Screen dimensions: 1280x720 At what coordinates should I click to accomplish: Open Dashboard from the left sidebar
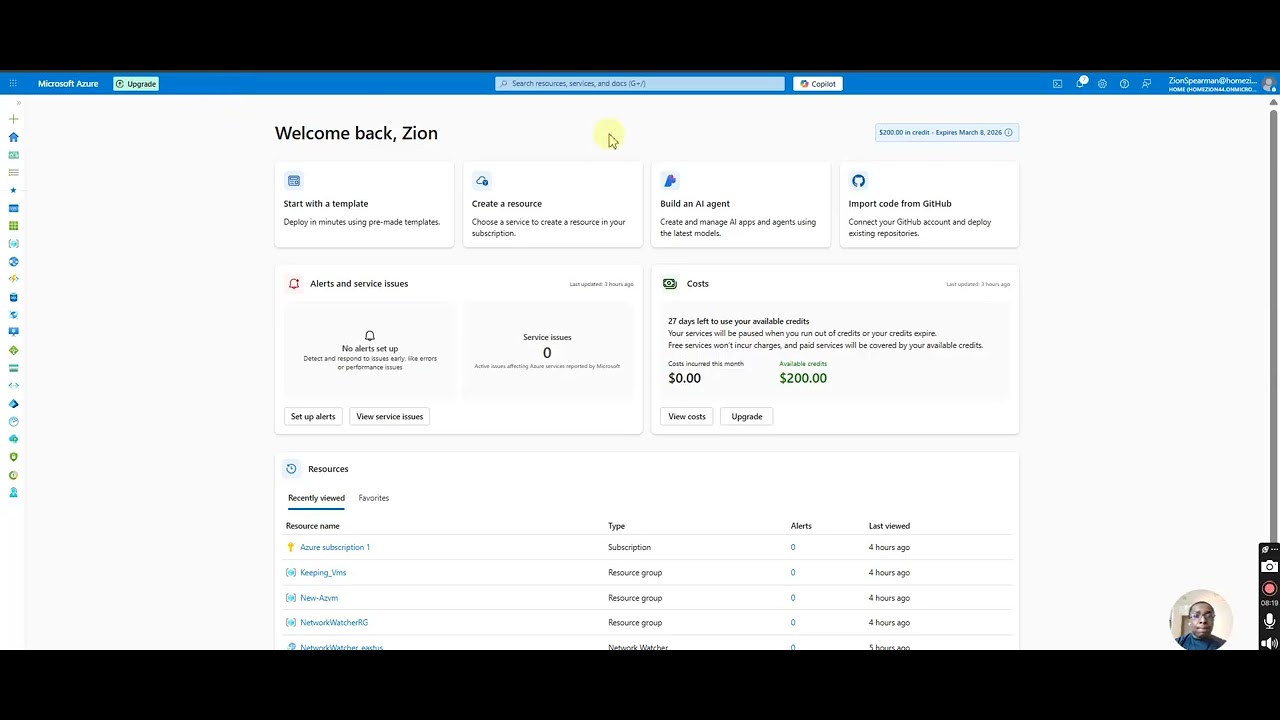point(13,155)
